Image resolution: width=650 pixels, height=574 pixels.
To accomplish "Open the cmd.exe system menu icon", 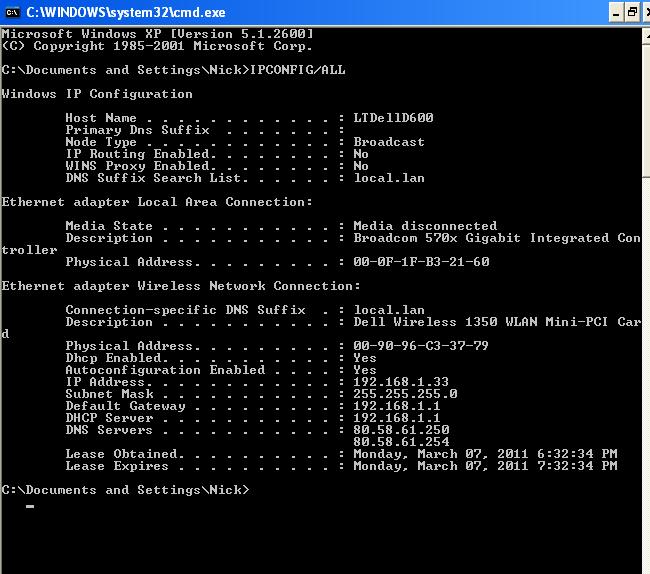I will 12,12.
